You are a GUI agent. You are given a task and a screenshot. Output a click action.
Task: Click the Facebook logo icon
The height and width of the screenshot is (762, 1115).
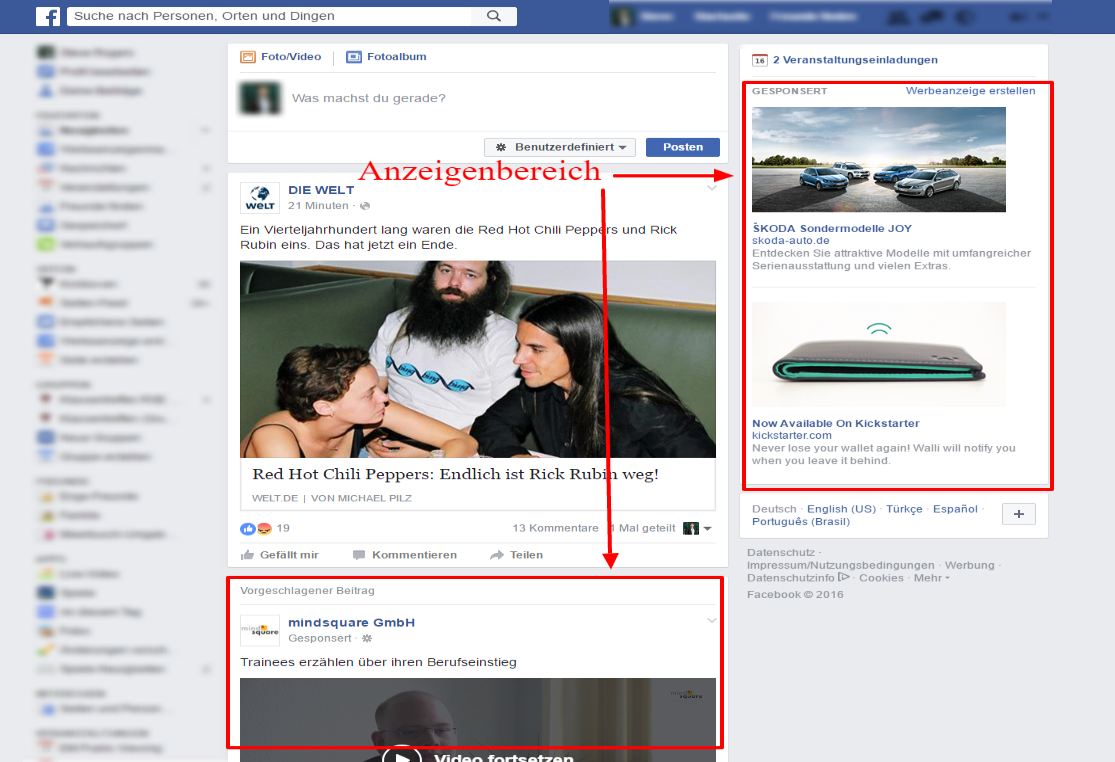pyautogui.click(x=48, y=16)
